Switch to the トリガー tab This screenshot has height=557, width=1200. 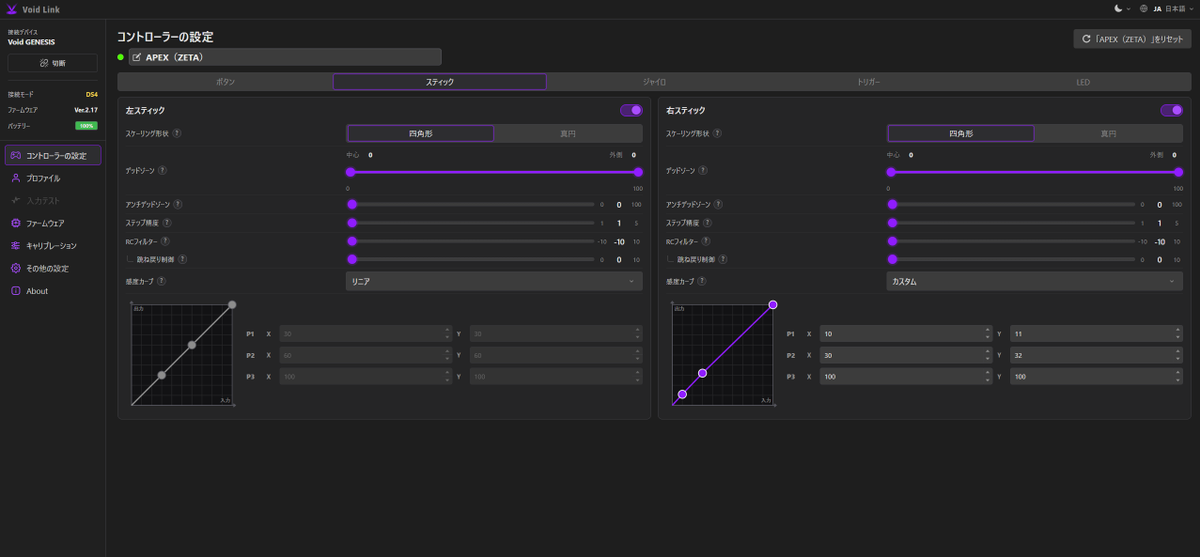click(869, 82)
